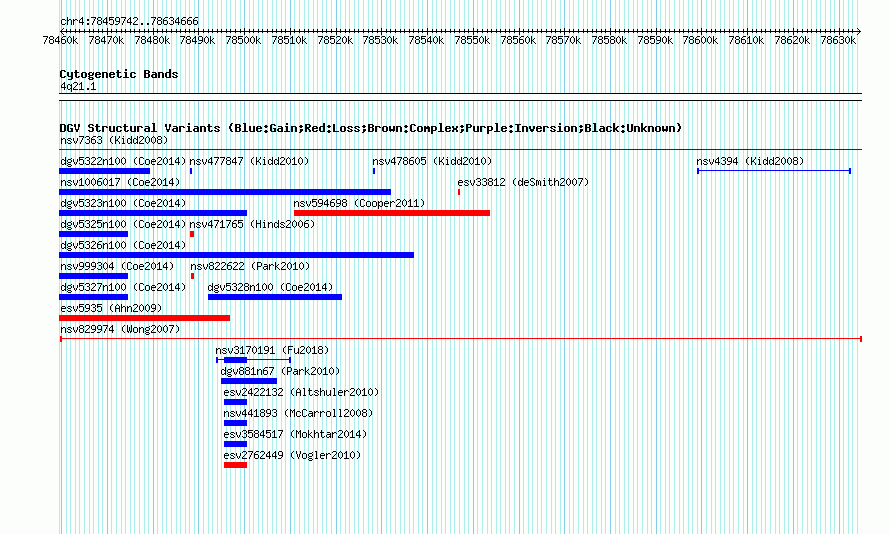The width and height of the screenshot is (890, 534).
Task: Click the nsv822622 (Park2010) label
Action: coord(250,266)
